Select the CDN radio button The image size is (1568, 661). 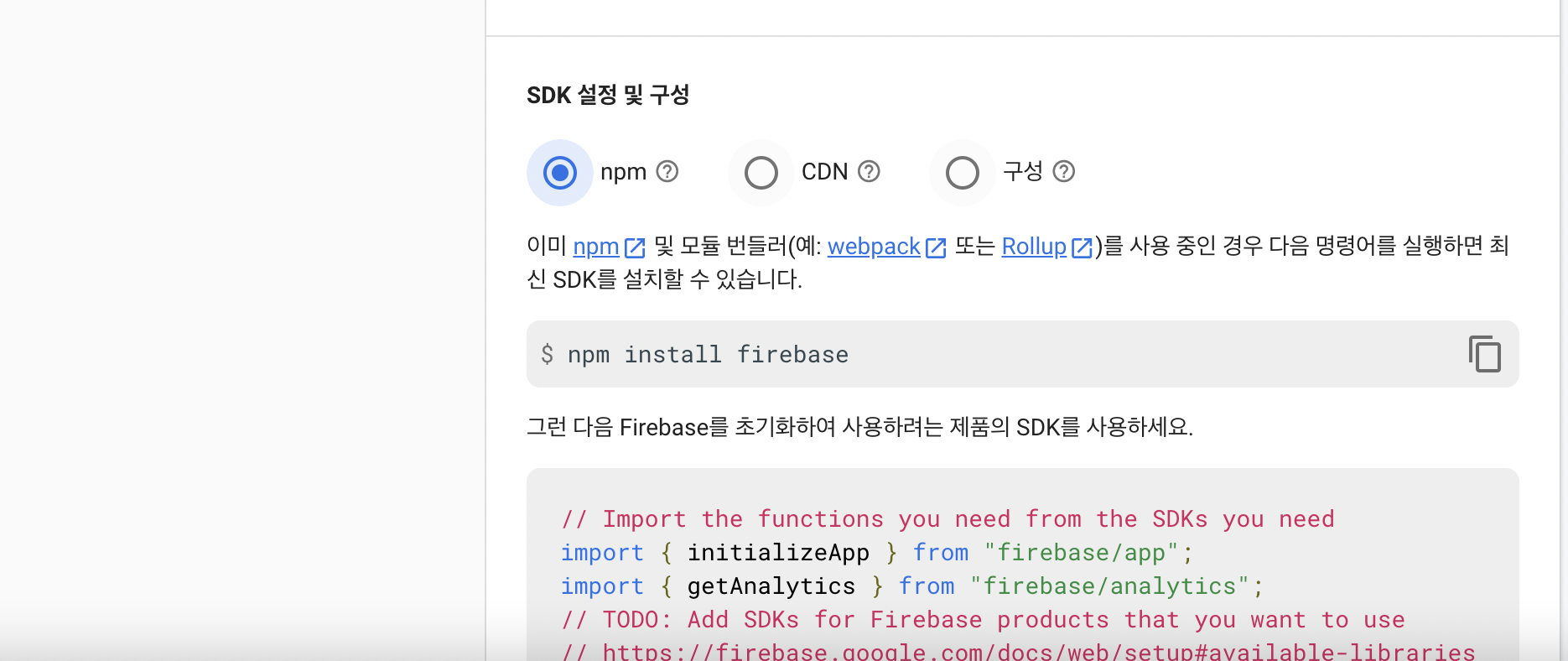click(x=761, y=173)
